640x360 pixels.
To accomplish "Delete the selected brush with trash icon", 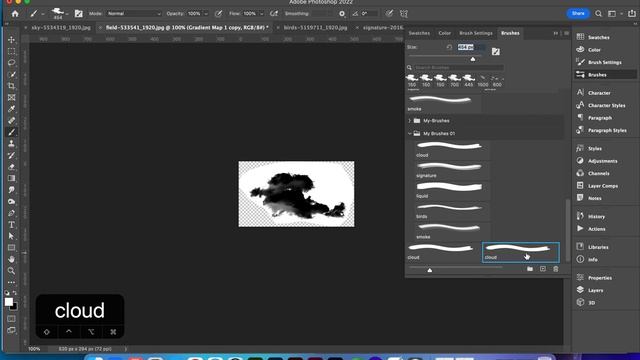I will tap(556, 269).
